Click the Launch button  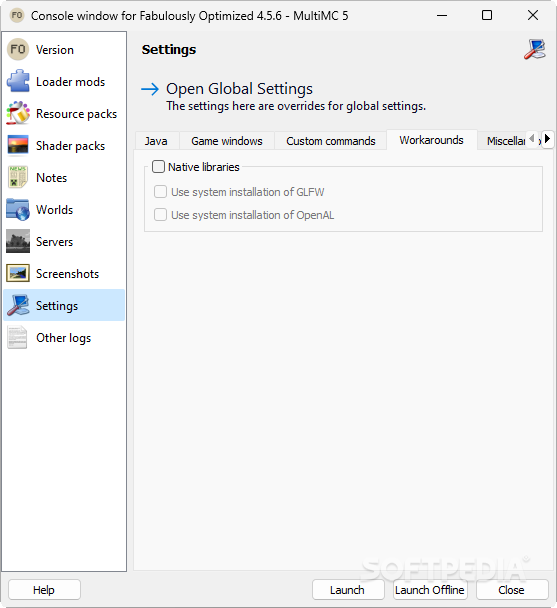click(348, 590)
